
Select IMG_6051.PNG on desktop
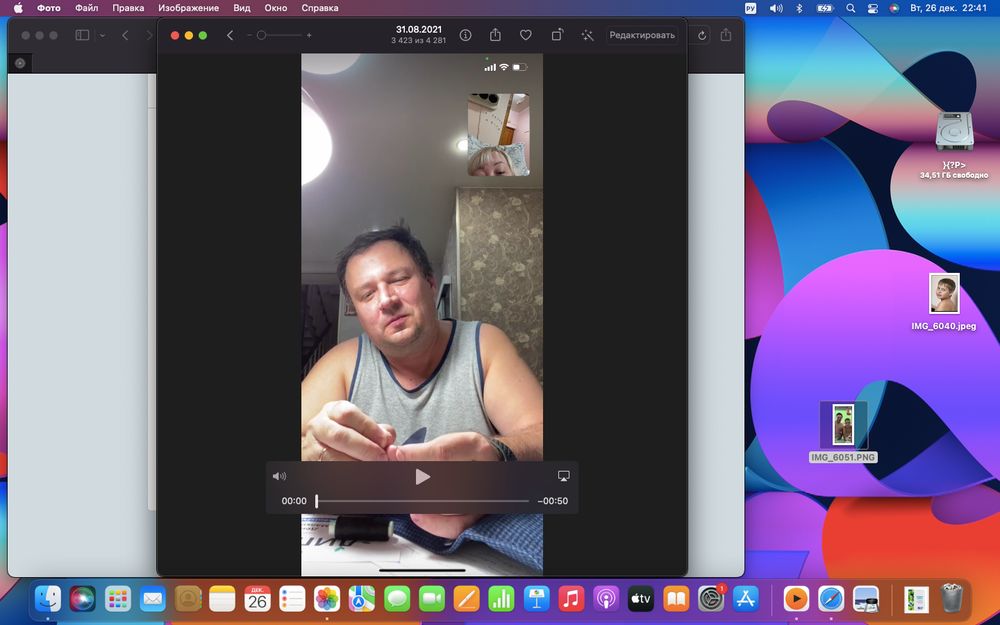(843, 424)
